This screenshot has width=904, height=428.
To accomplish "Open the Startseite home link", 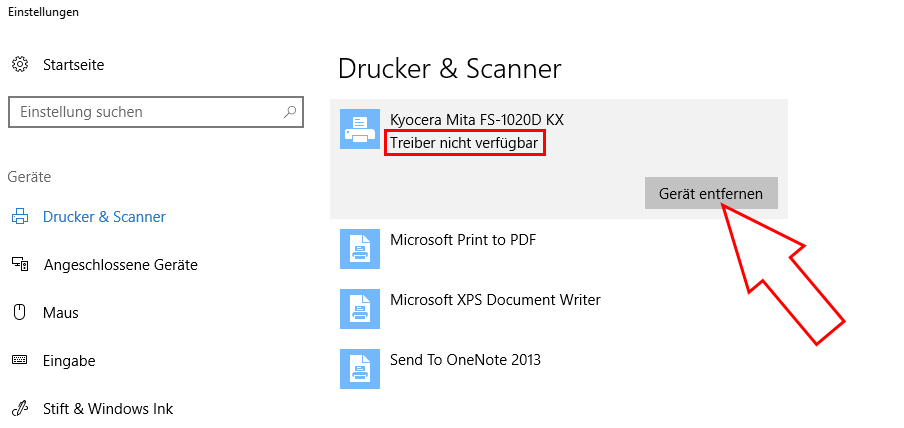I will [73, 65].
